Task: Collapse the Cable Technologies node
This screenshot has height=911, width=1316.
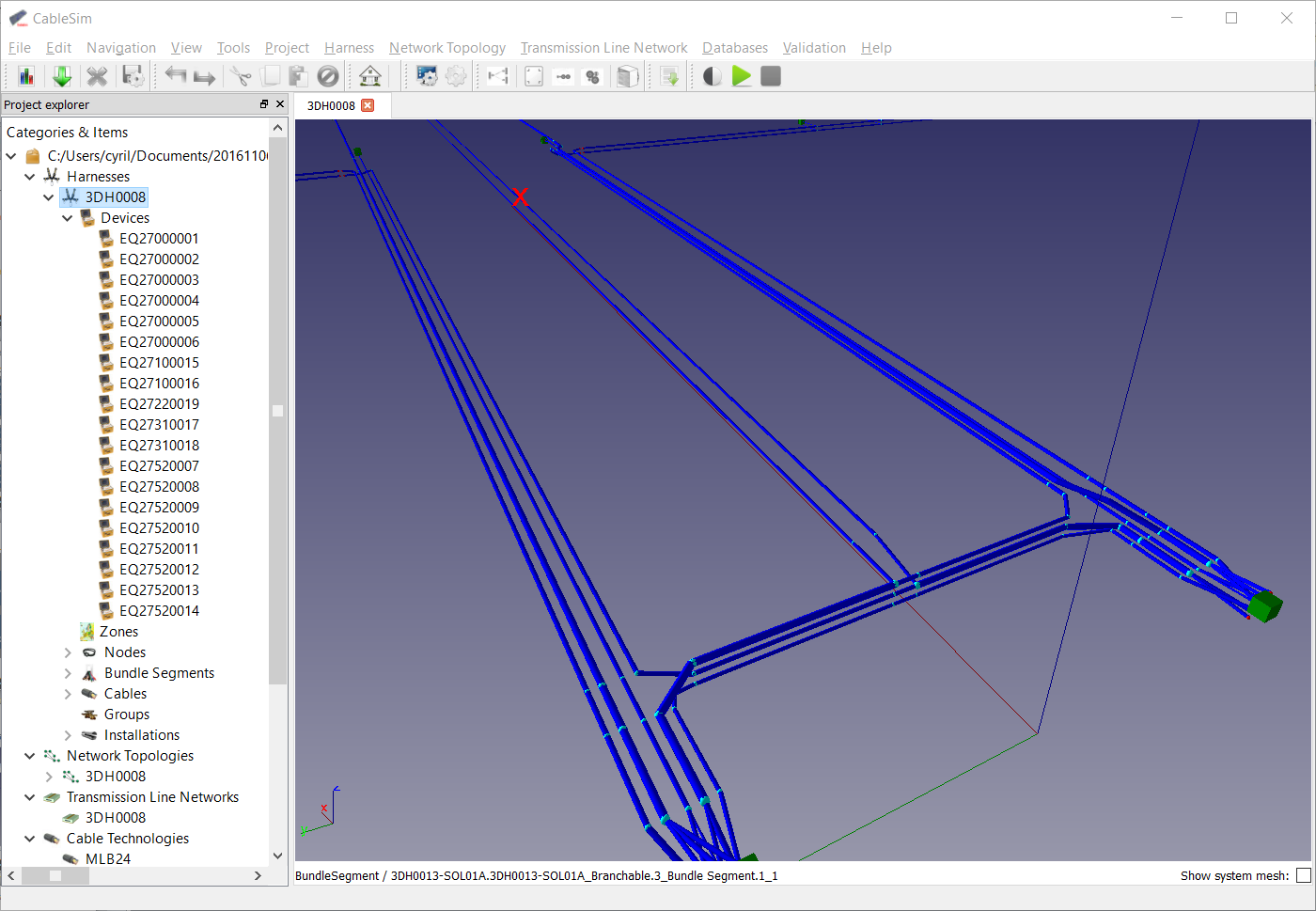Action: coord(30,839)
